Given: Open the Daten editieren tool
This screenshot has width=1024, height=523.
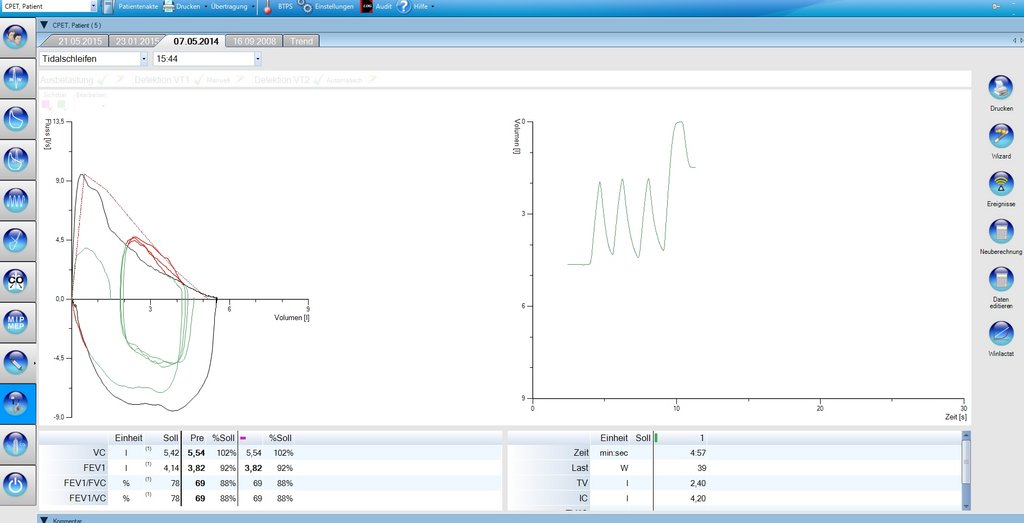Looking at the screenshot, I should click(x=1001, y=280).
